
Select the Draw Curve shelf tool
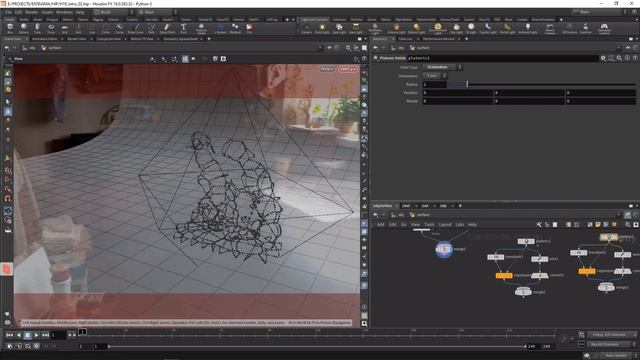click(136, 28)
